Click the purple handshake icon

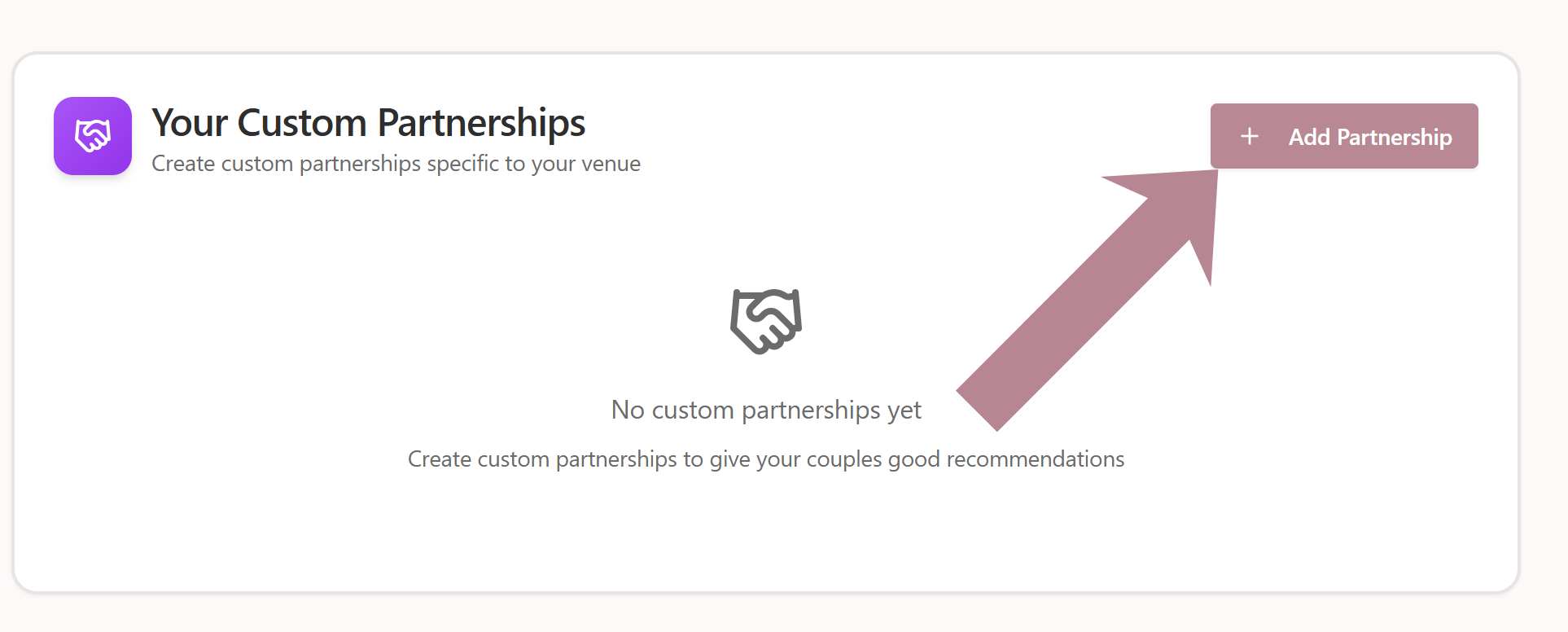93,135
